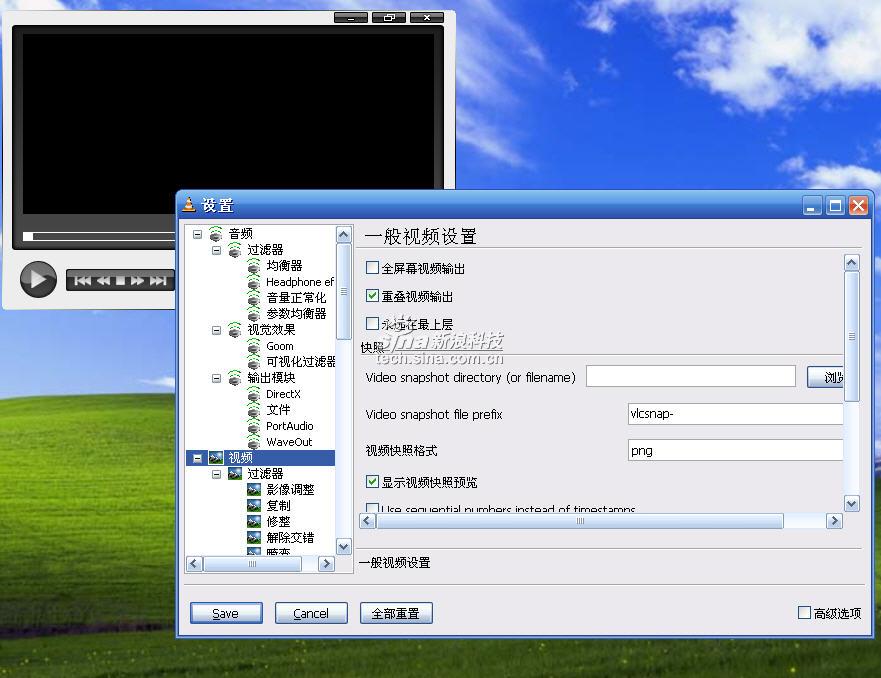Click the fast forward button in the player
The width and height of the screenshot is (881, 678).
click(138, 280)
